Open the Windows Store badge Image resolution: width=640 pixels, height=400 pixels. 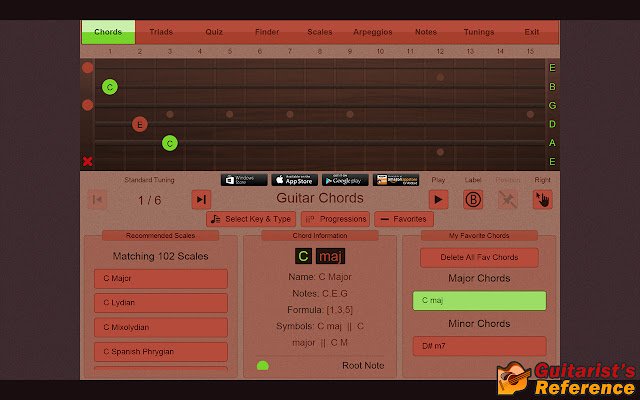244,180
